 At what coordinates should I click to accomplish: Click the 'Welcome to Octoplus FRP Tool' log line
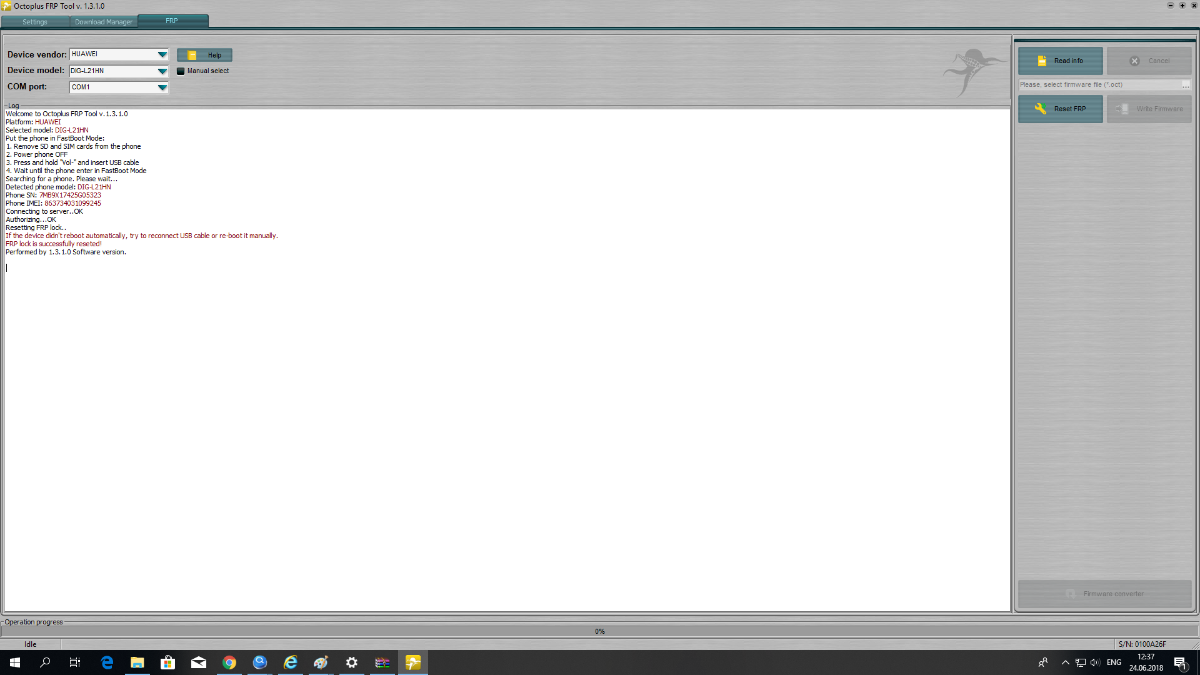pos(66,114)
